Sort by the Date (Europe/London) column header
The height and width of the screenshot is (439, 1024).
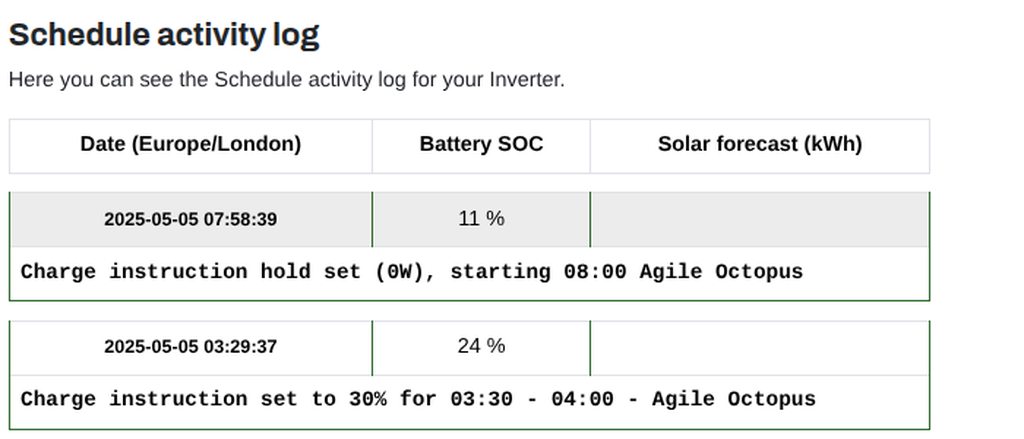pyautogui.click(x=190, y=144)
